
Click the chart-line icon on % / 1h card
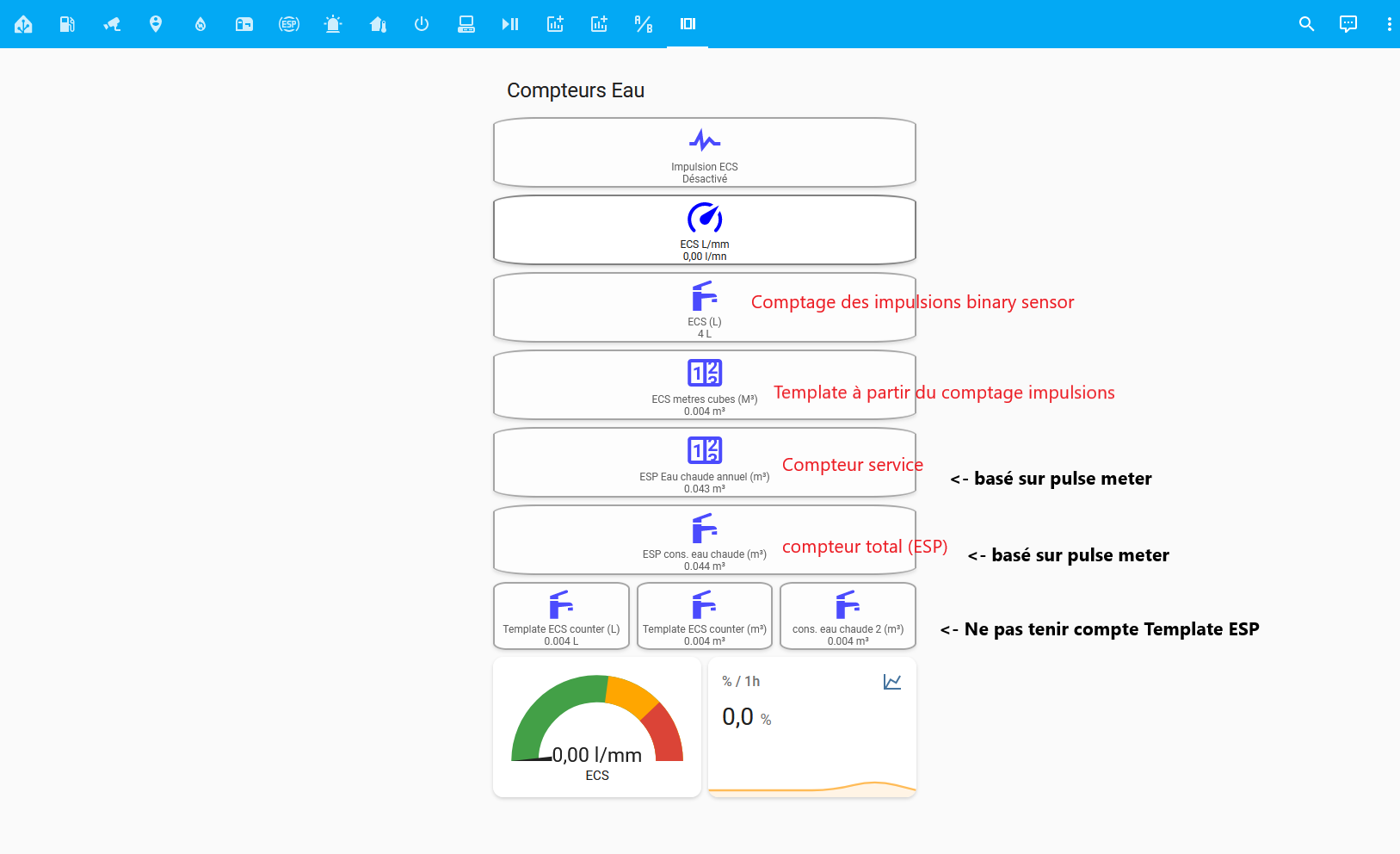coord(892,682)
